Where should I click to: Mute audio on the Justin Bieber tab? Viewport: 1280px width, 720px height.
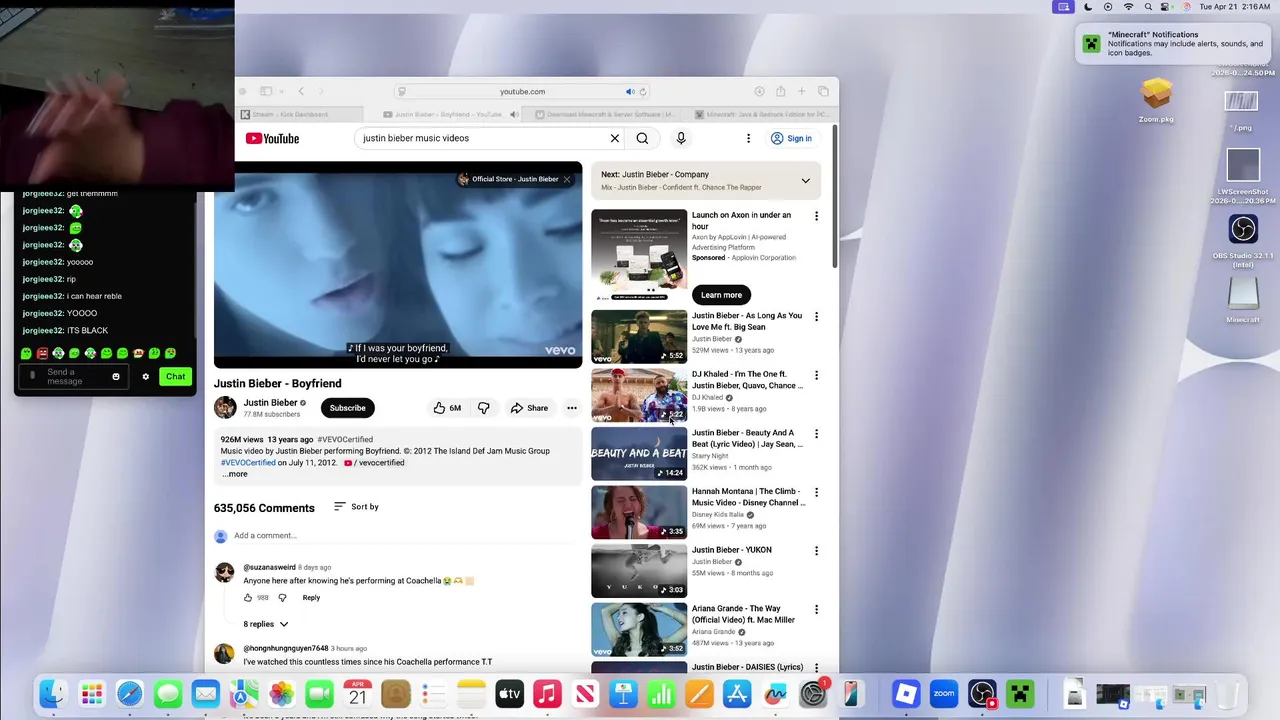point(514,115)
